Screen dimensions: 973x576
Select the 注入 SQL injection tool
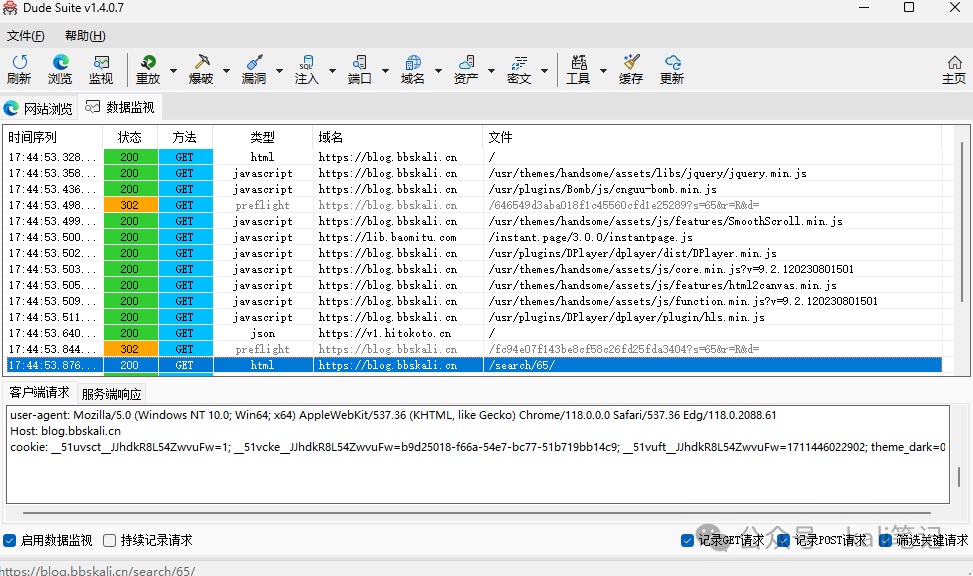click(x=307, y=69)
